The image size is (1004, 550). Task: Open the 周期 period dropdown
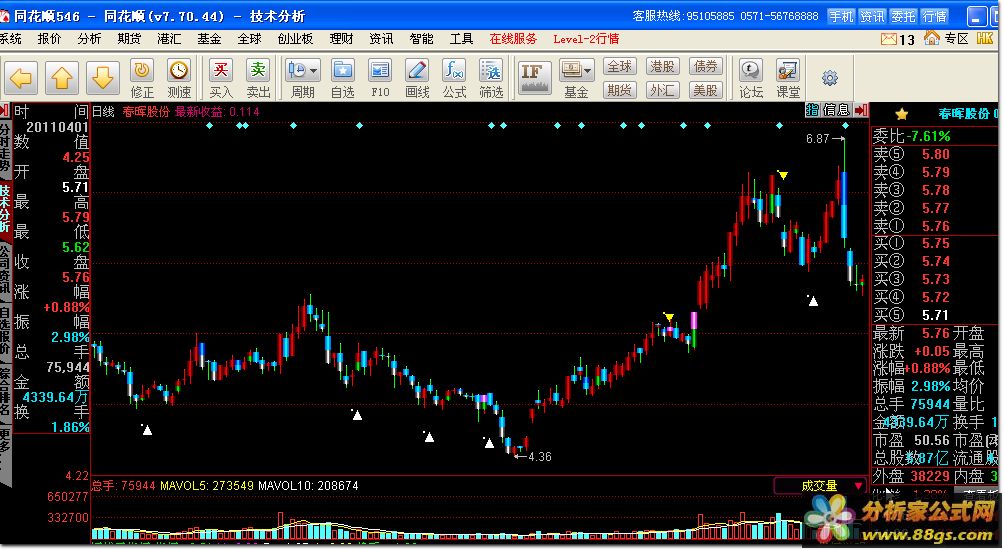[303, 79]
